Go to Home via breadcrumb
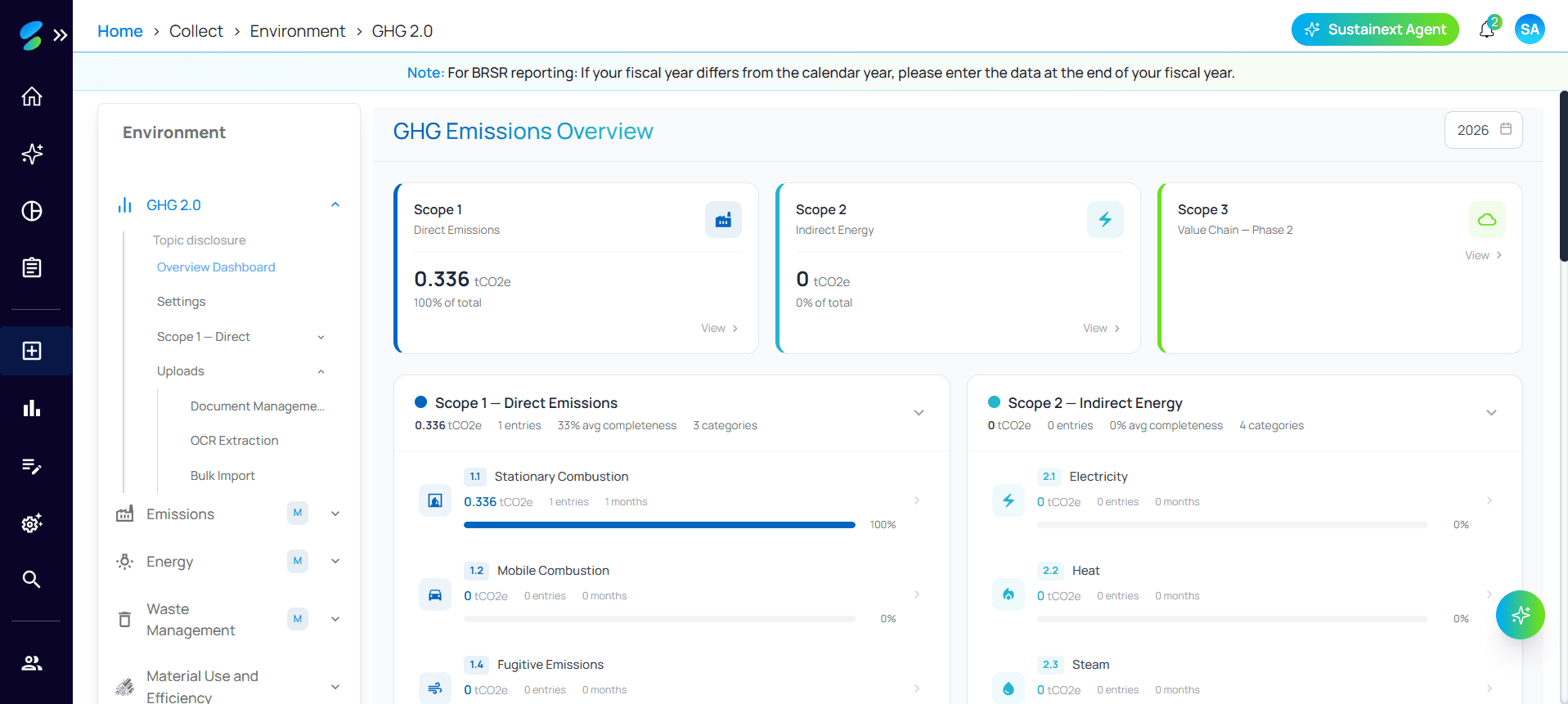This screenshot has width=1568, height=704. click(x=120, y=31)
